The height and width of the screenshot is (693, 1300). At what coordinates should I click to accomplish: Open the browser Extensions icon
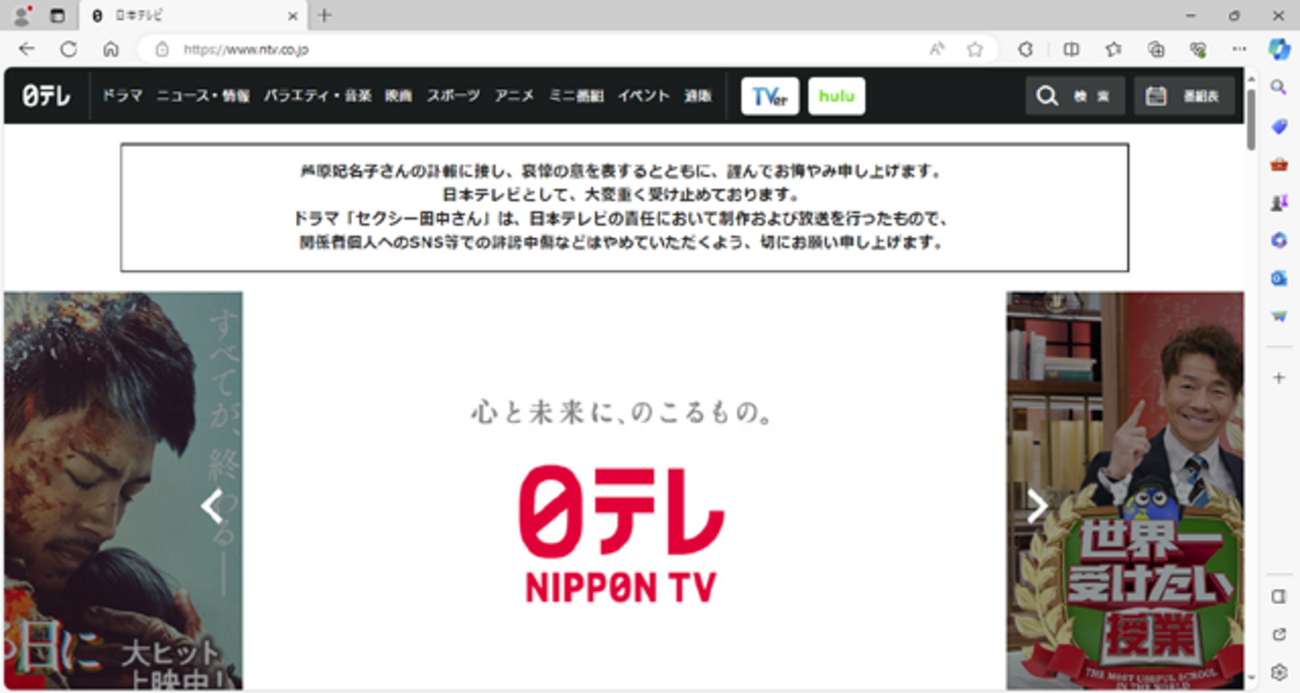point(1025,49)
